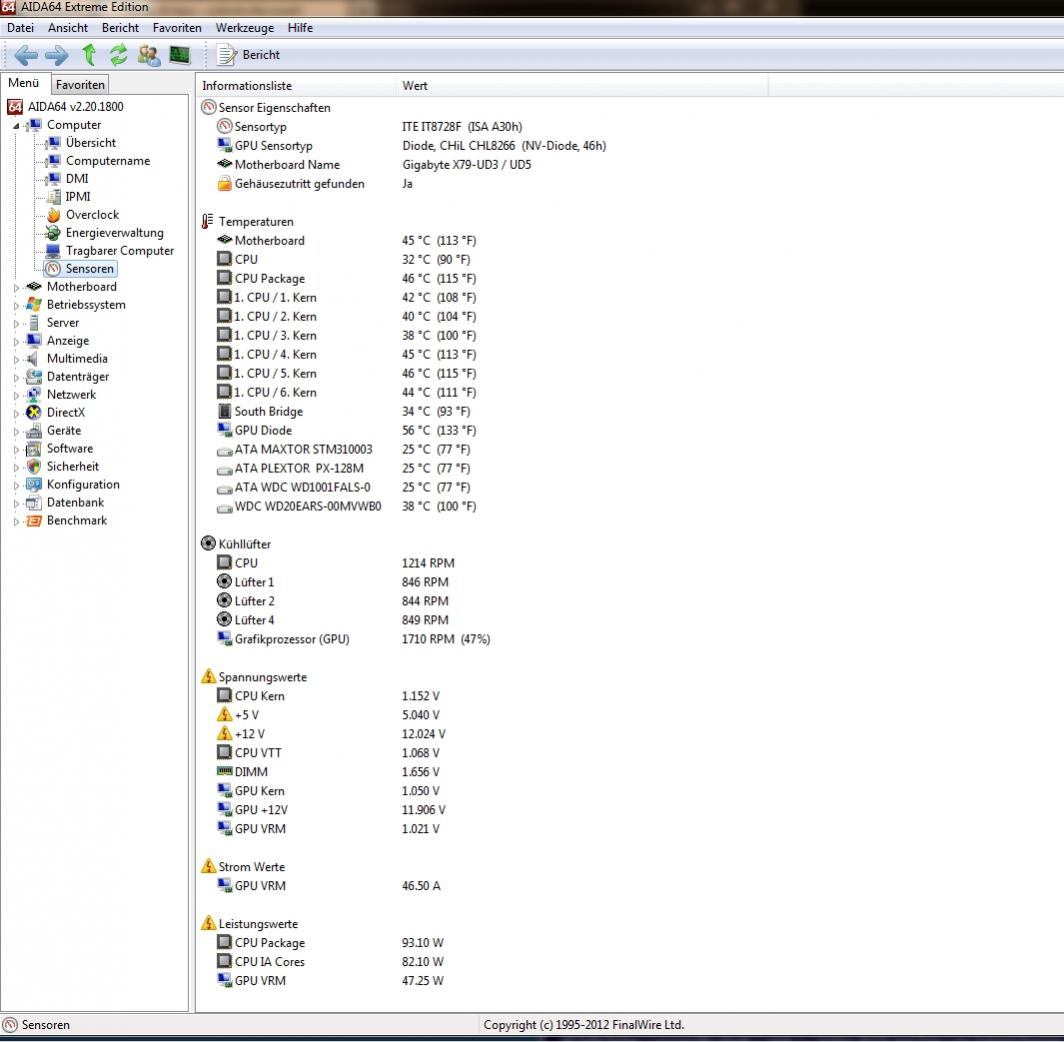Select the GPU Sensortyp row
Screen dimensions: 1064x1042
(411, 146)
